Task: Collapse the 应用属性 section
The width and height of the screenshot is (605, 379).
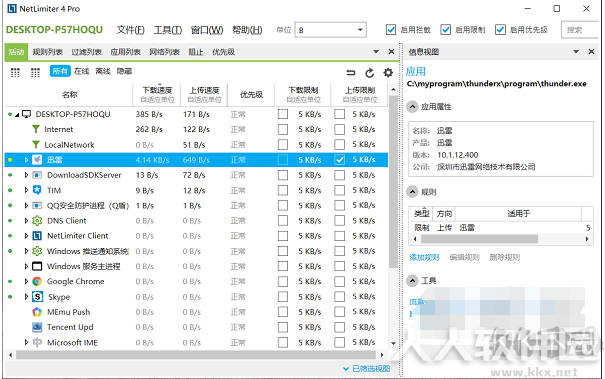Action: [412, 107]
